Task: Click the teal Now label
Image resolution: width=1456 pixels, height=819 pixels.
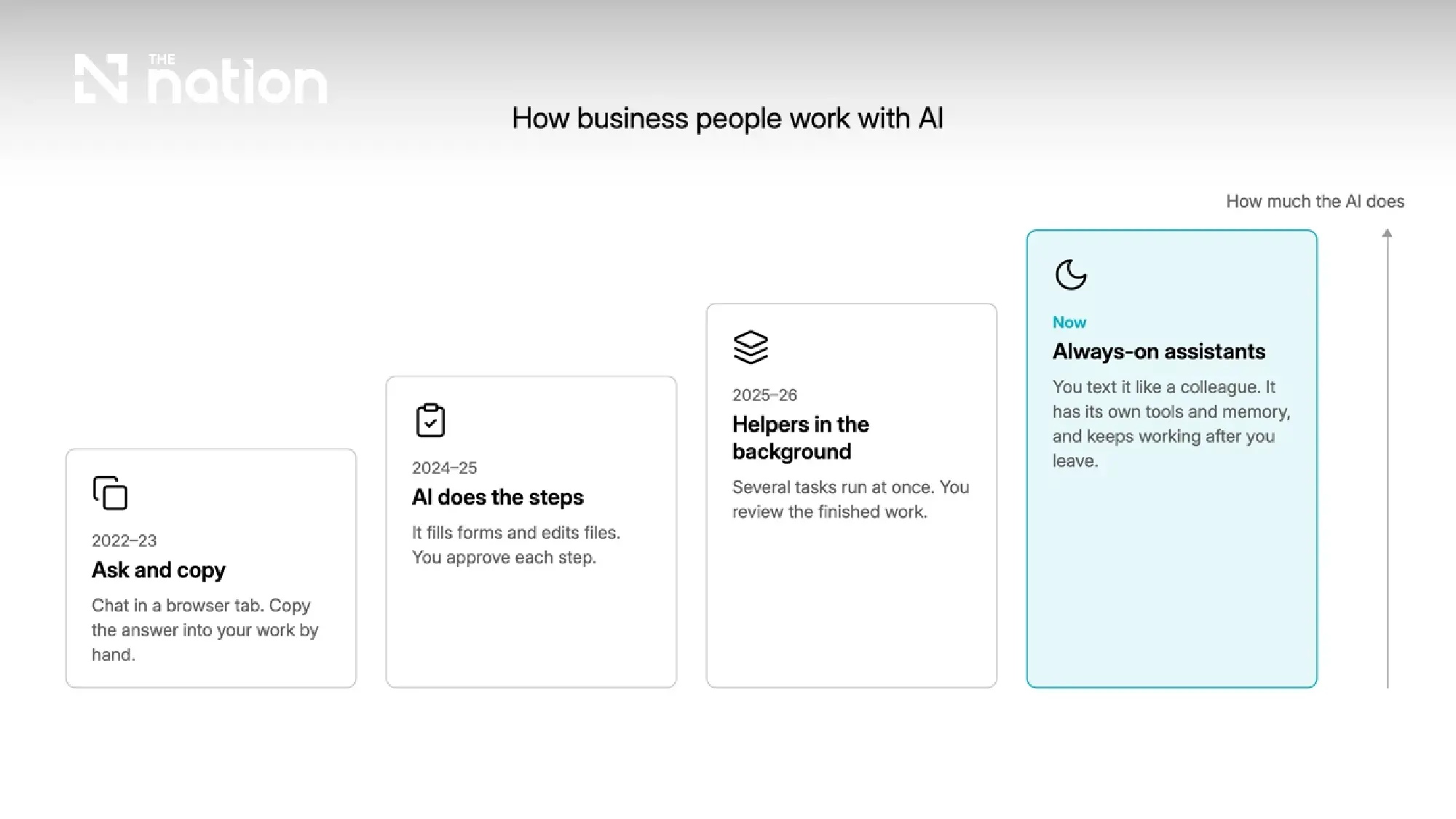Action: (x=1069, y=323)
